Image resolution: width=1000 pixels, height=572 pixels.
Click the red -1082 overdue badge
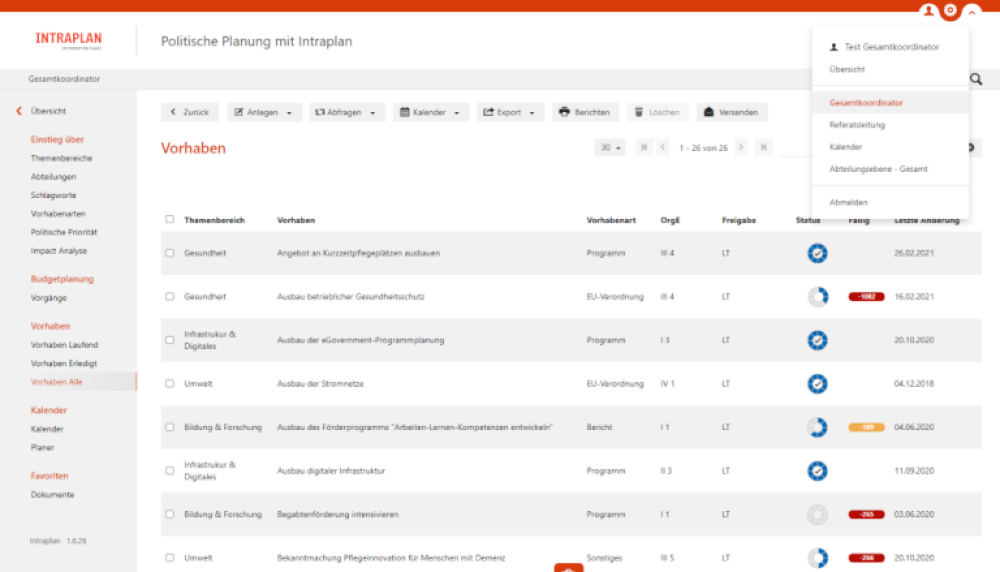(866, 297)
